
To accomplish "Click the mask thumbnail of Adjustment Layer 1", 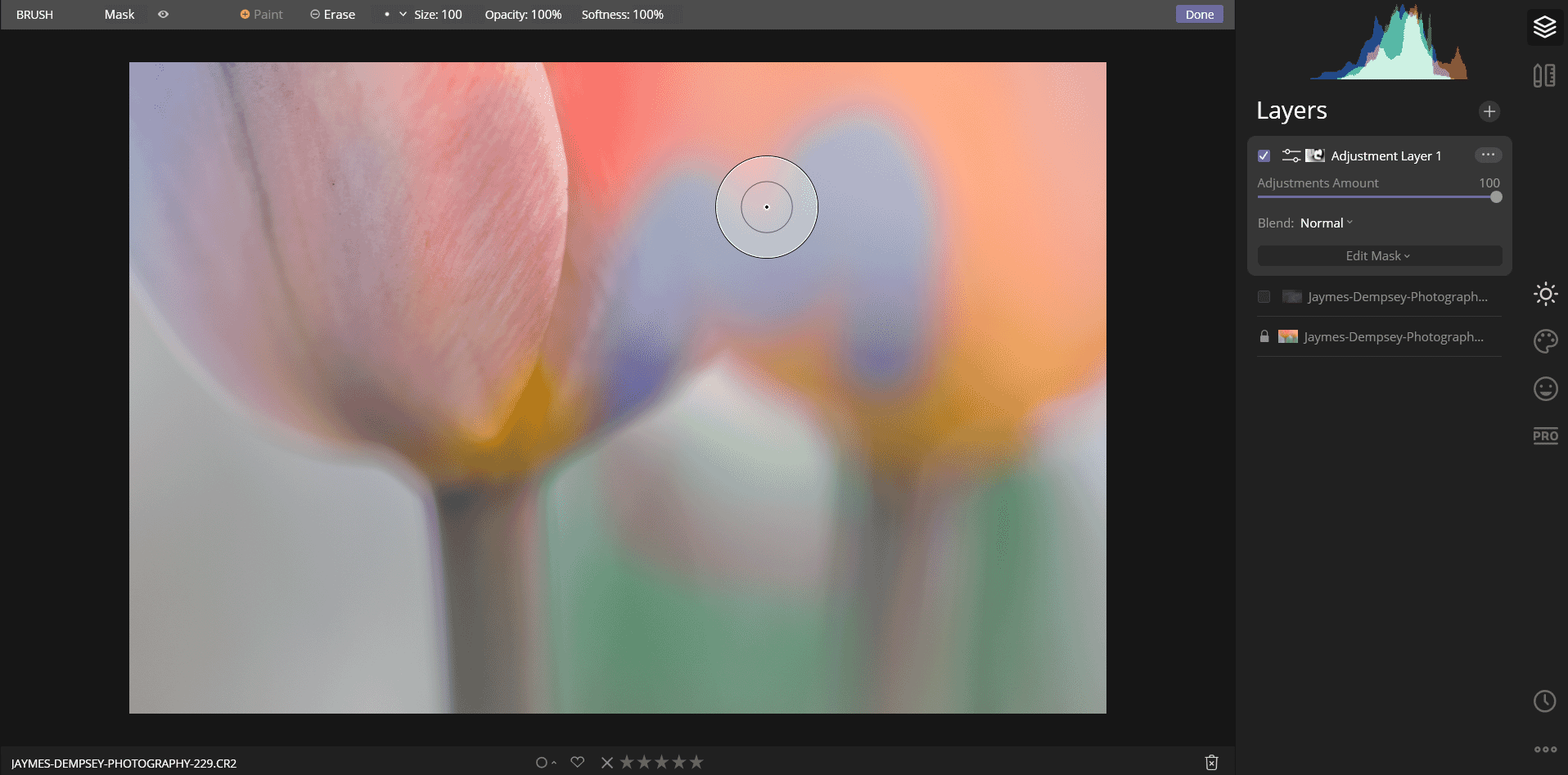I will point(1314,155).
